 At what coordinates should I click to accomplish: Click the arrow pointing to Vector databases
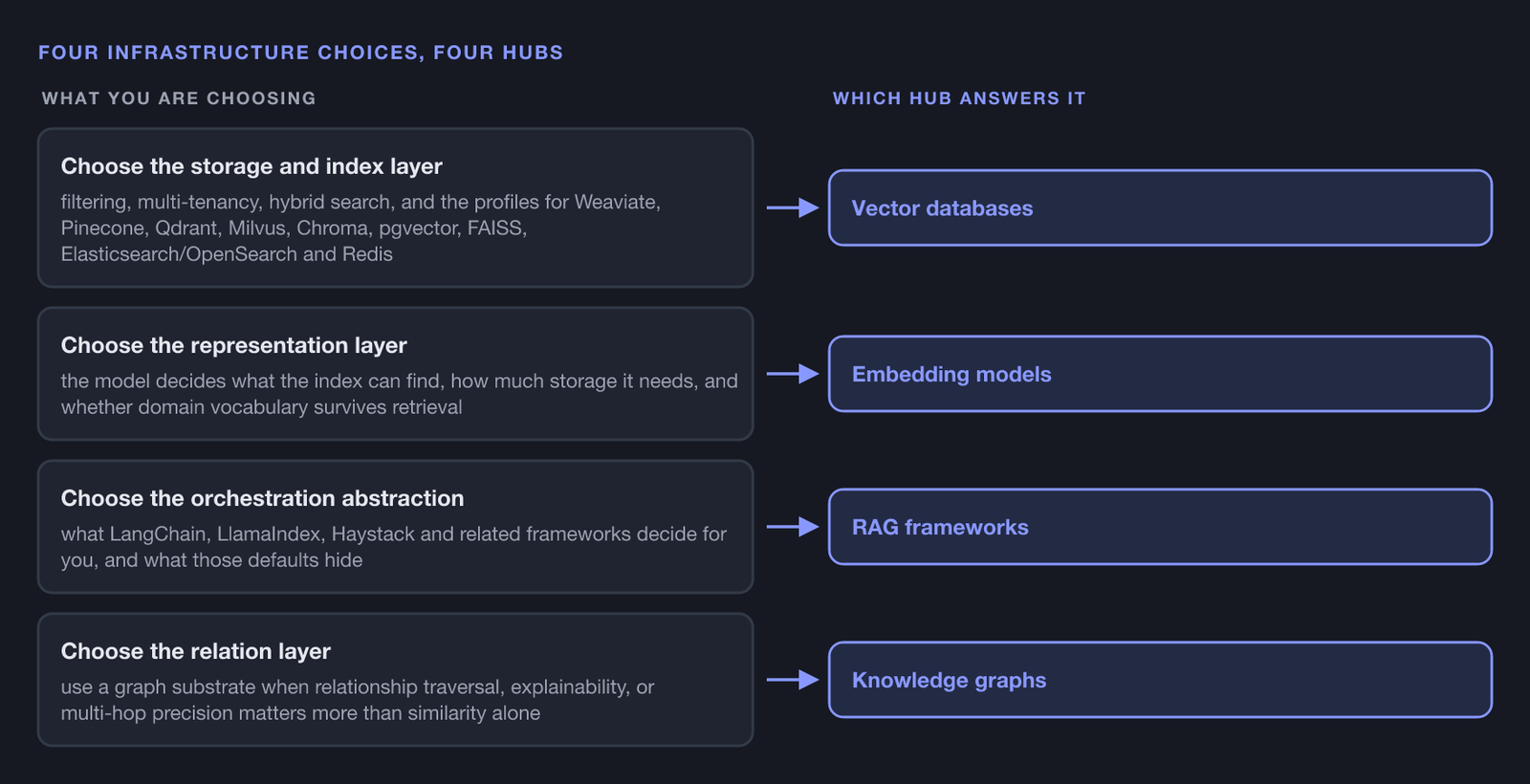[x=793, y=207]
